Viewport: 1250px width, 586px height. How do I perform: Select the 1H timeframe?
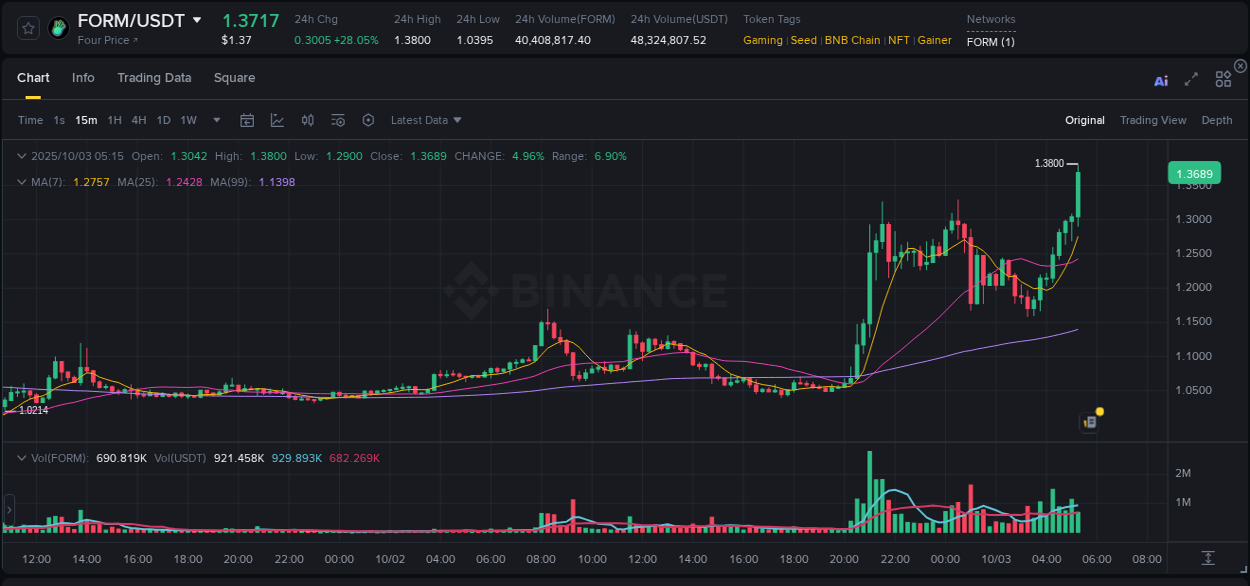[113, 120]
